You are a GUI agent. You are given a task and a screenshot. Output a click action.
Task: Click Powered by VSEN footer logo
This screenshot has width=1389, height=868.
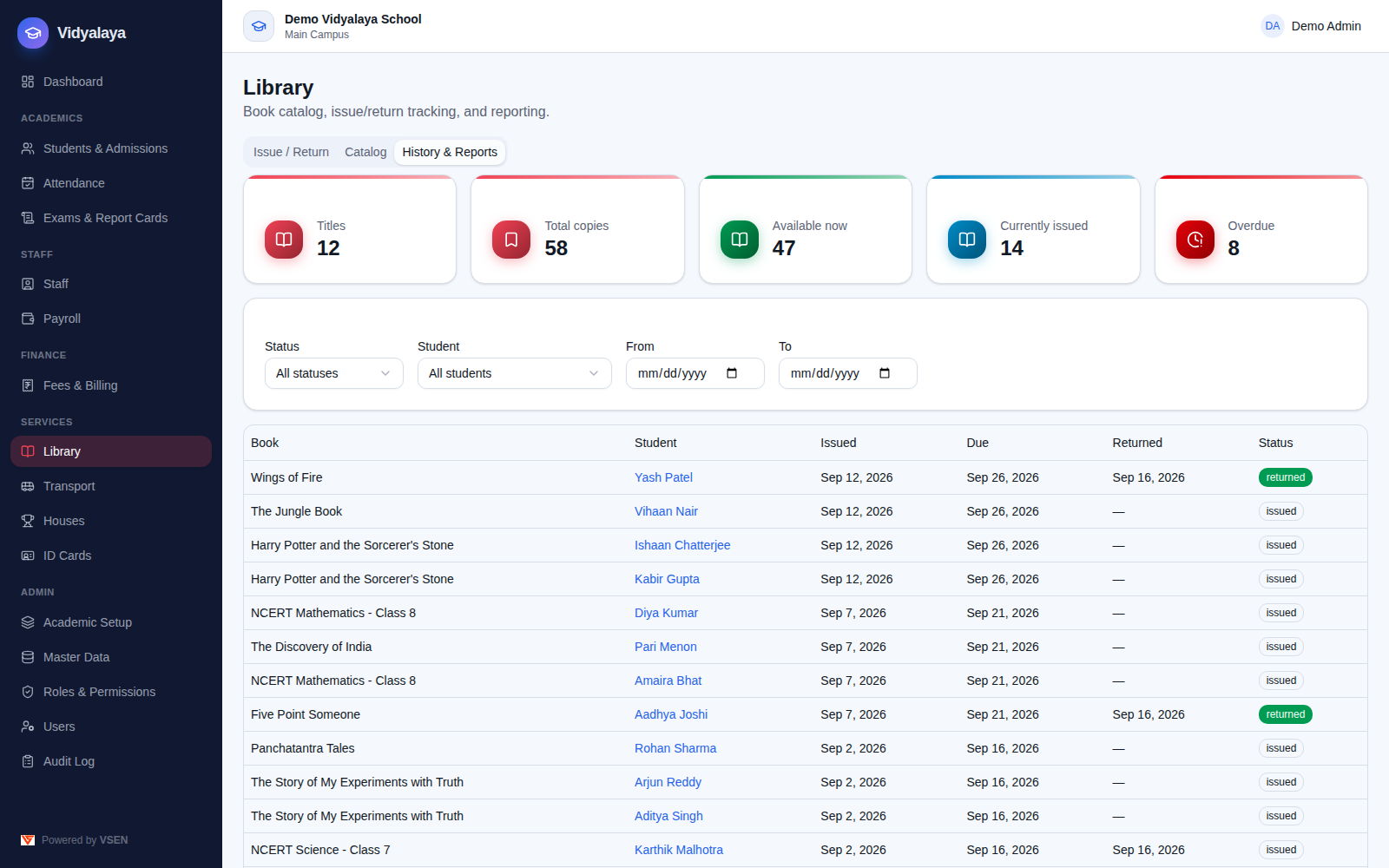pyautogui.click(x=28, y=840)
